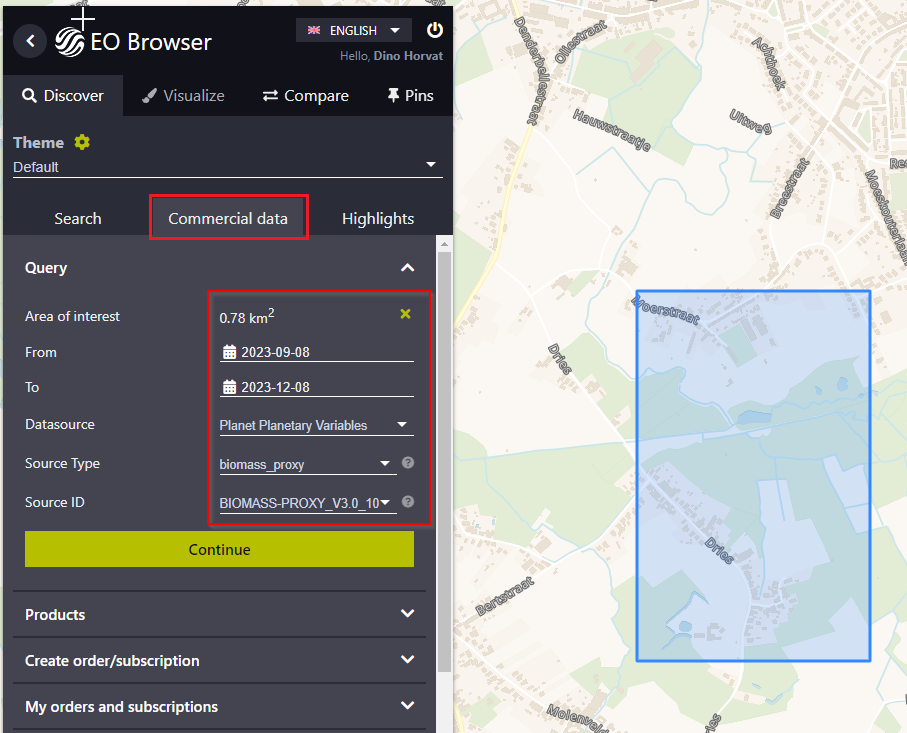Click the Source ID label
This screenshot has height=733, width=907.
click(x=54, y=502)
